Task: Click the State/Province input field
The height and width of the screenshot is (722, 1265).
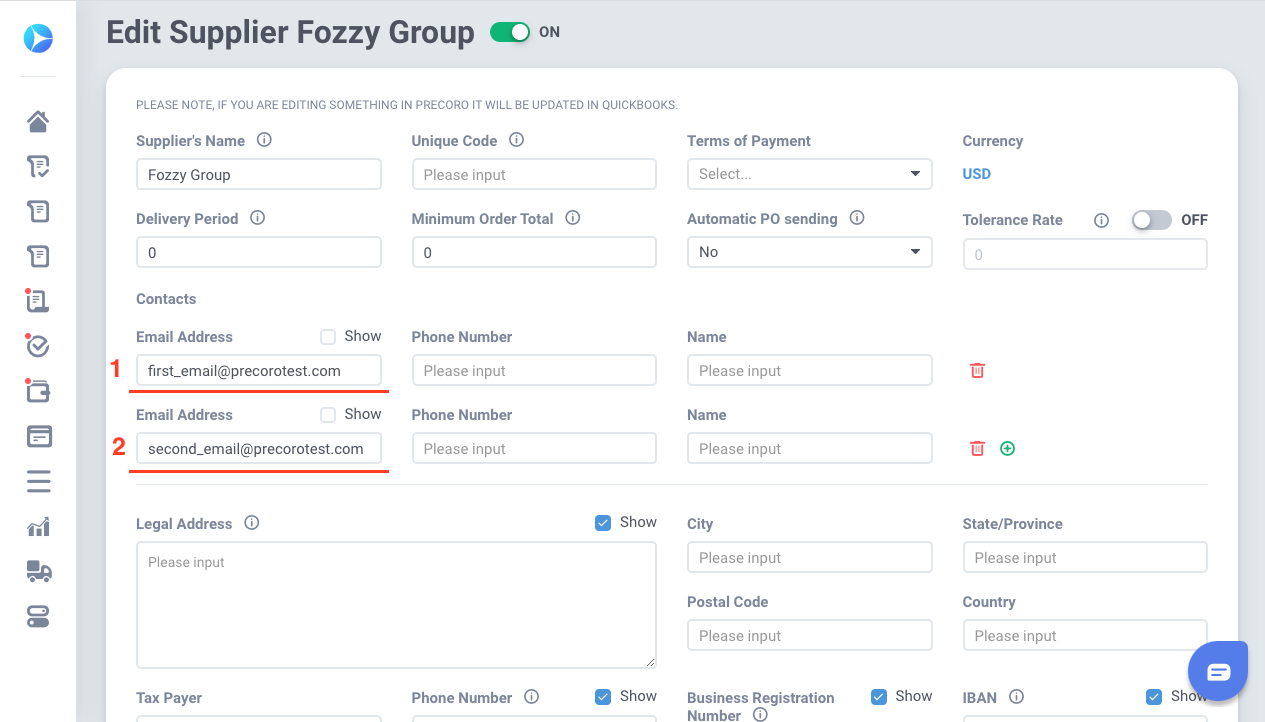Action: [1085, 557]
